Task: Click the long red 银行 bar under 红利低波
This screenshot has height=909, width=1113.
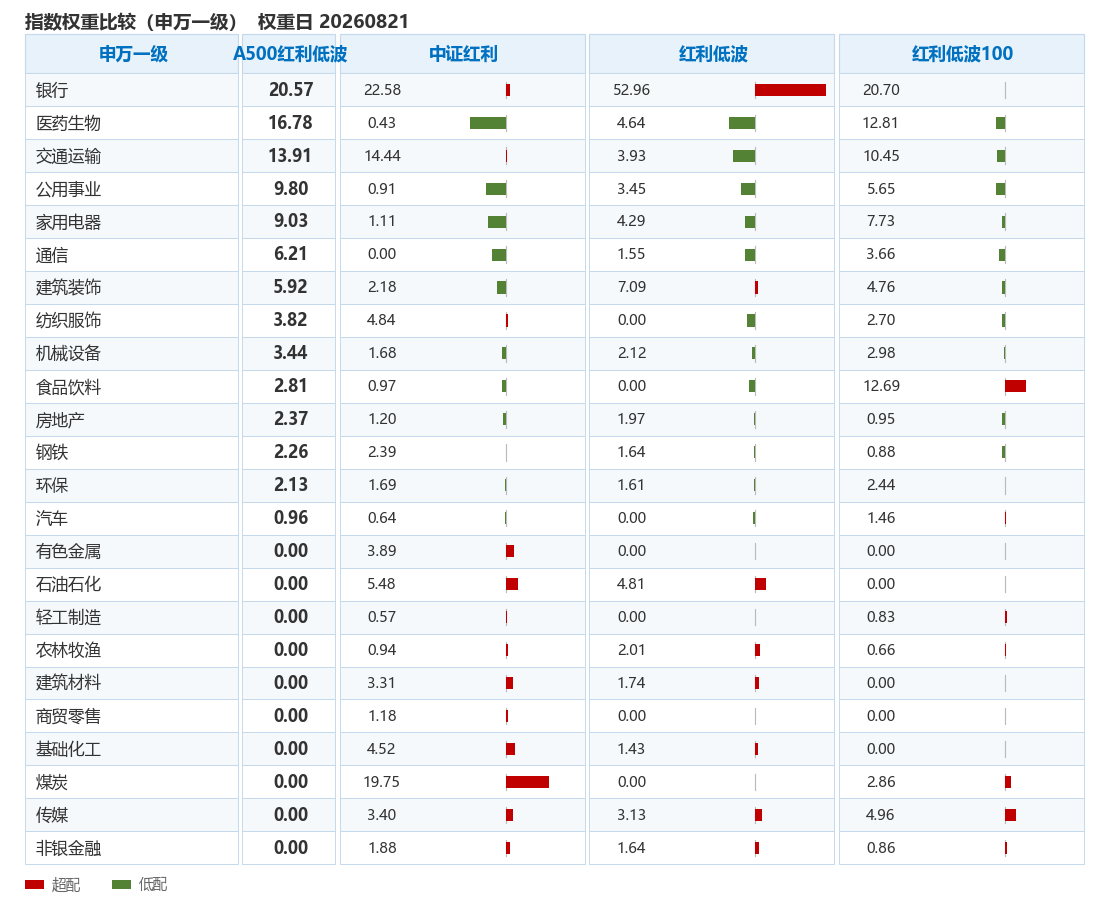Action: [x=790, y=89]
